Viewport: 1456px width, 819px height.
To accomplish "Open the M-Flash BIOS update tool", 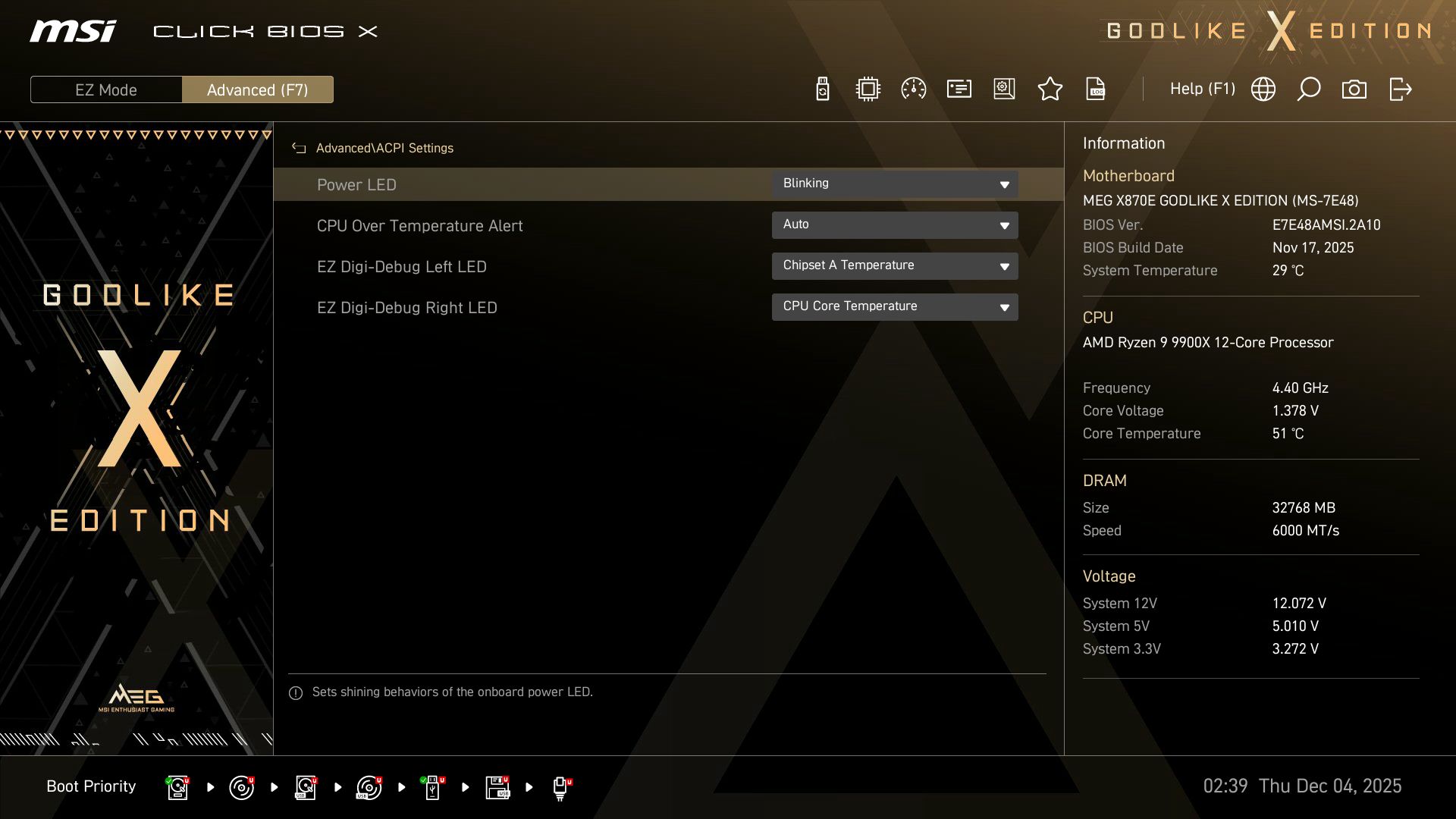I will coord(823,89).
